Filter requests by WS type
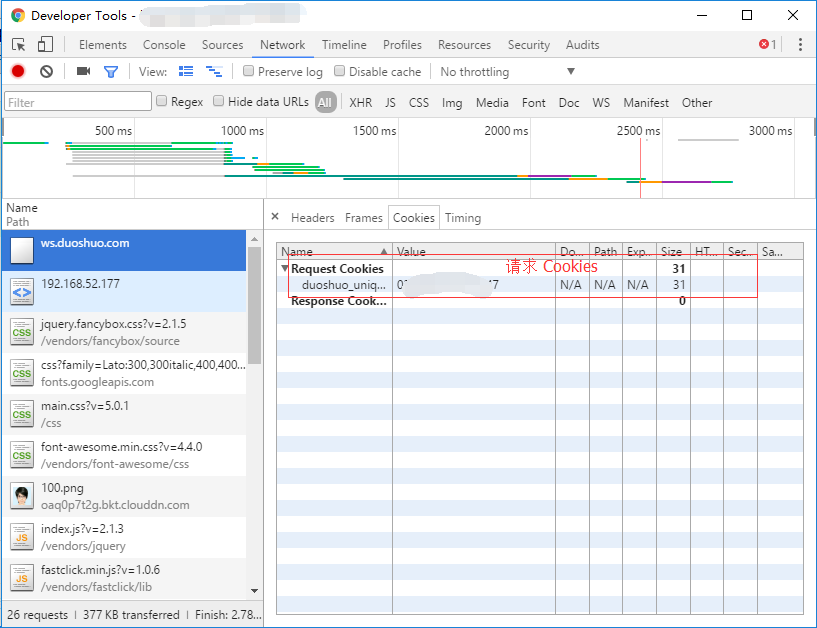The height and width of the screenshot is (628, 817). click(x=601, y=103)
